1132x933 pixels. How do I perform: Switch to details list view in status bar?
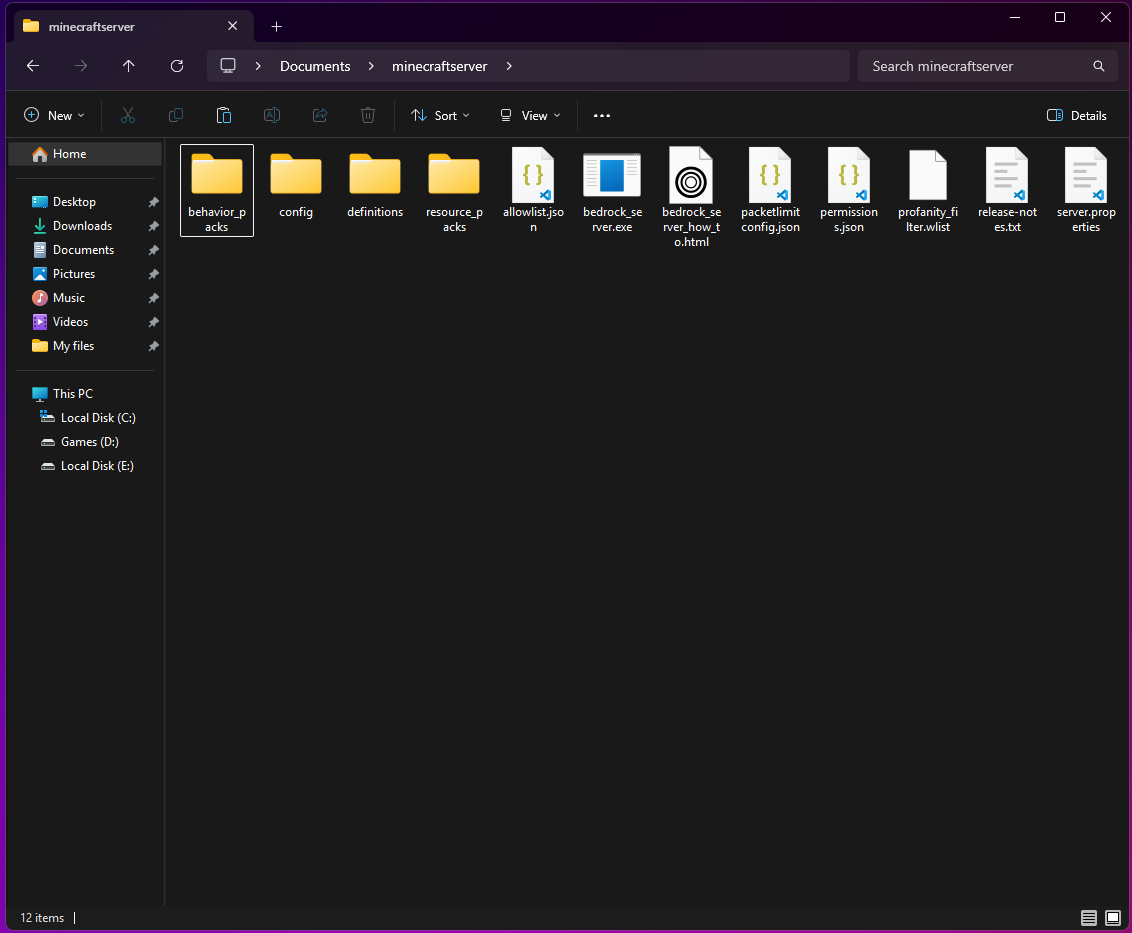pyautogui.click(x=1088, y=918)
